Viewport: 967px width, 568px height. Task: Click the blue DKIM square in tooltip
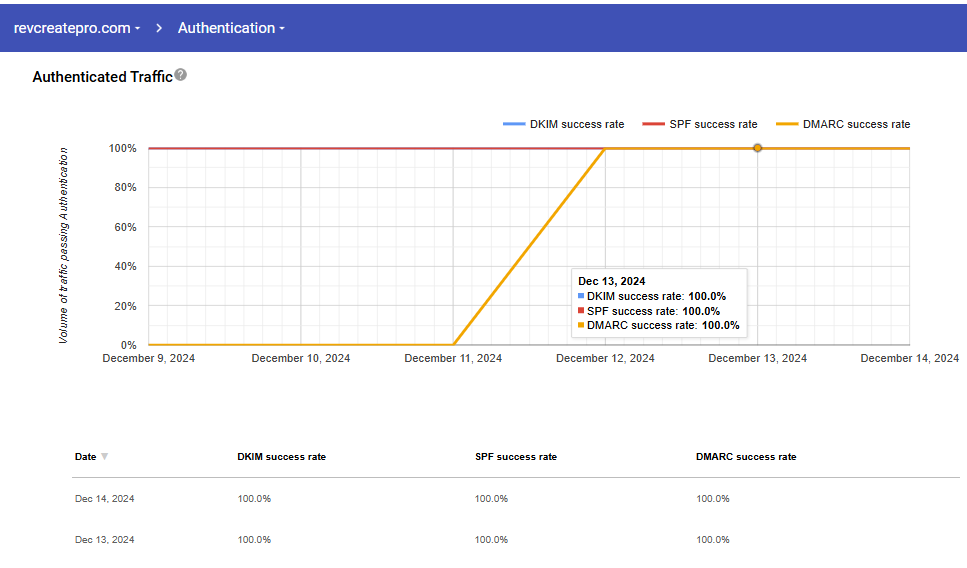click(x=581, y=296)
